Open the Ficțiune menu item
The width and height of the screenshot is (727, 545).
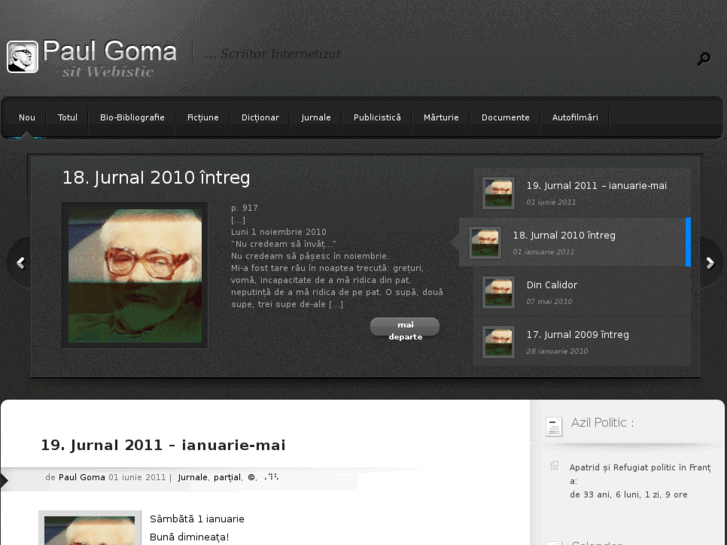[x=203, y=118]
